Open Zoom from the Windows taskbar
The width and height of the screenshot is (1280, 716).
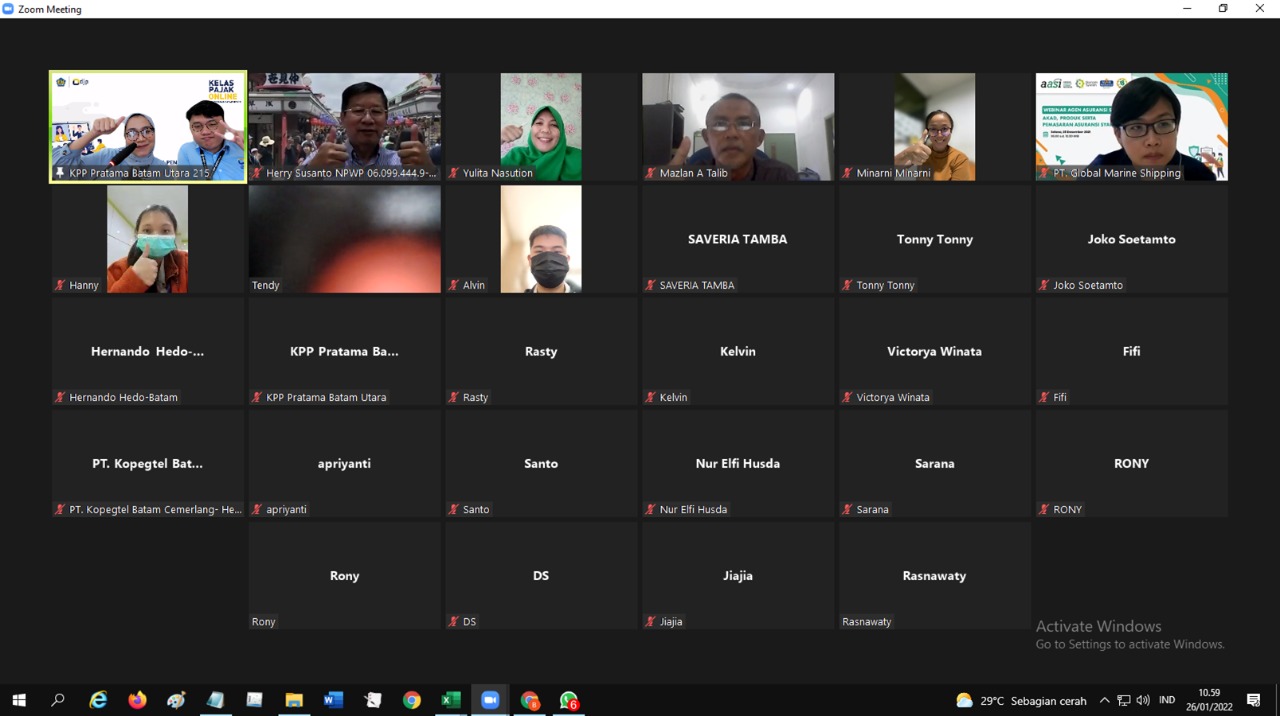[x=490, y=700]
